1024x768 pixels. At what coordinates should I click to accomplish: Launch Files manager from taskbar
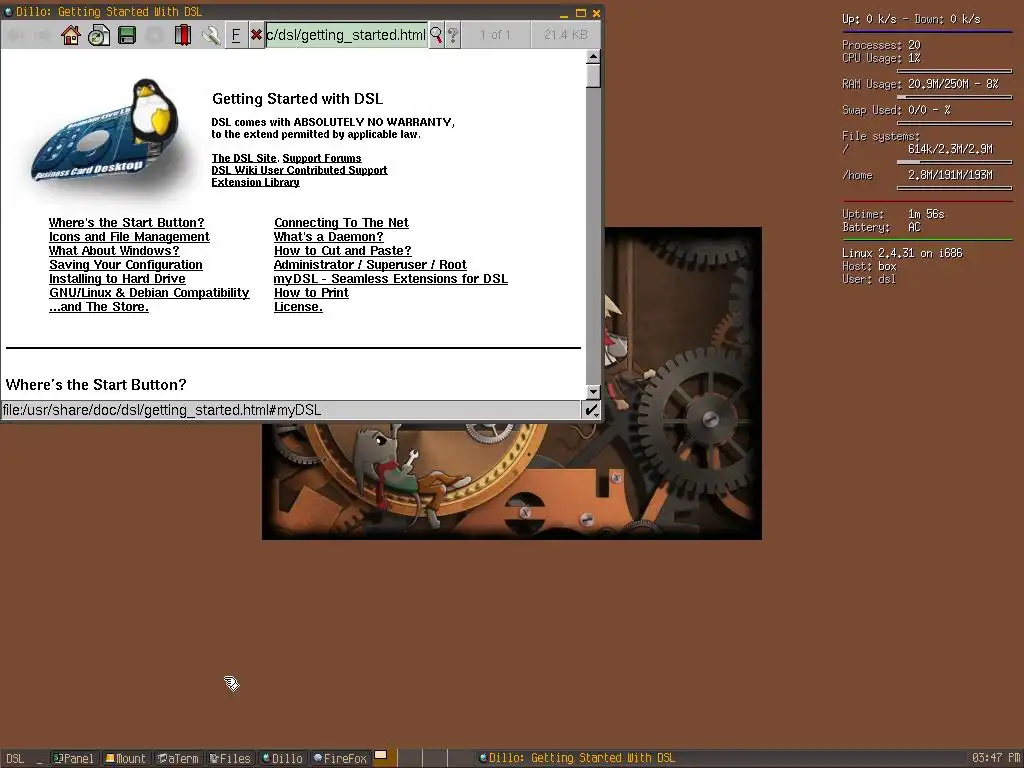tap(231, 758)
